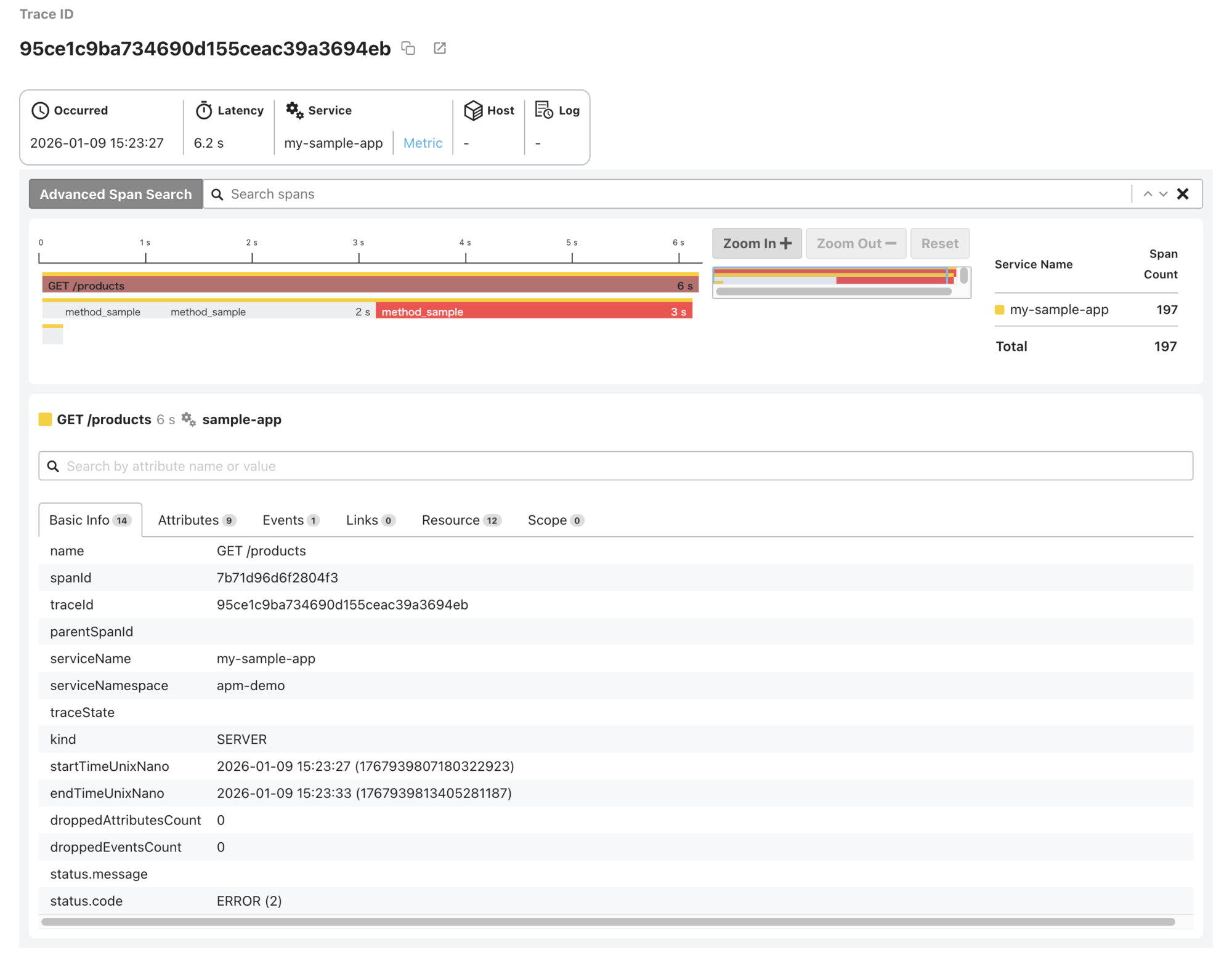The height and width of the screenshot is (958, 1232).
Task: Click the Service gears icon
Action: (x=294, y=110)
